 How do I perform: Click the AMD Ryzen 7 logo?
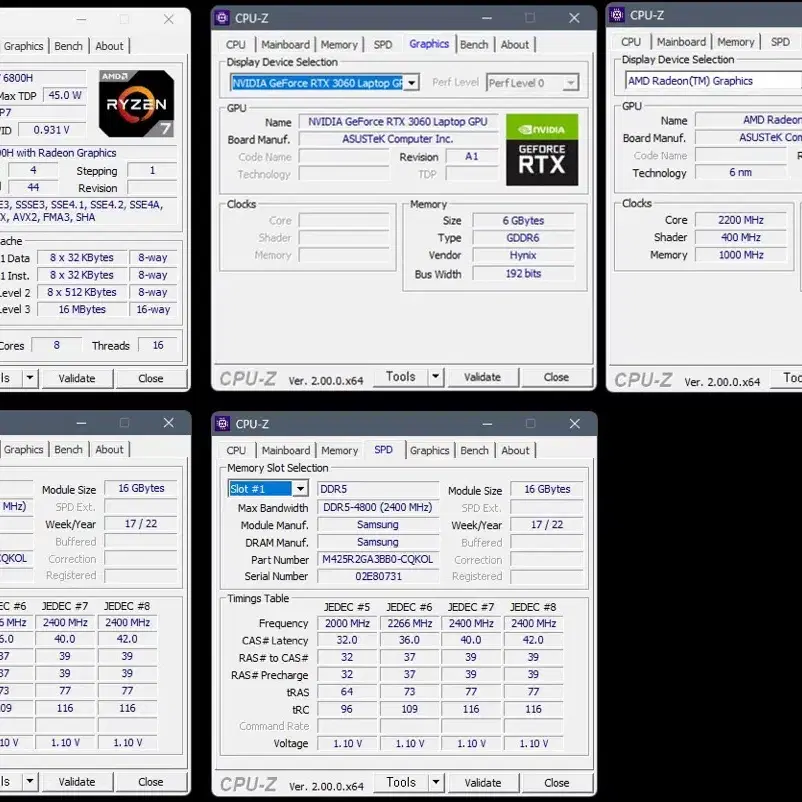point(136,104)
